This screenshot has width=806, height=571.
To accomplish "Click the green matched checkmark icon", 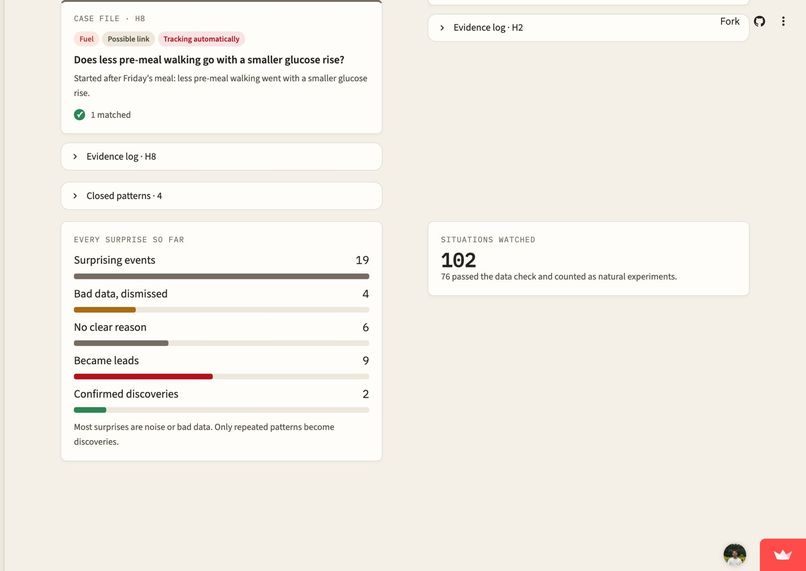I will 79,115.
